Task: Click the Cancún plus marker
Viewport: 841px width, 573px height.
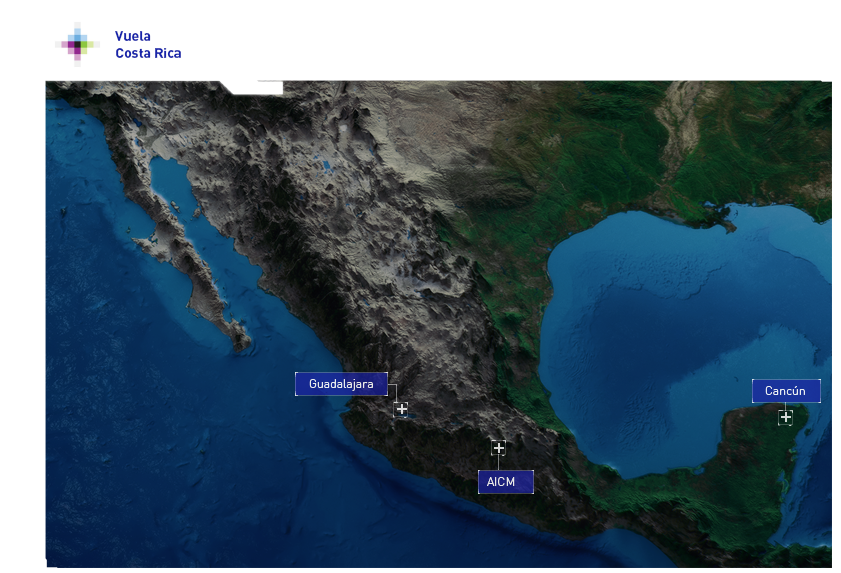Action: pos(785,416)
